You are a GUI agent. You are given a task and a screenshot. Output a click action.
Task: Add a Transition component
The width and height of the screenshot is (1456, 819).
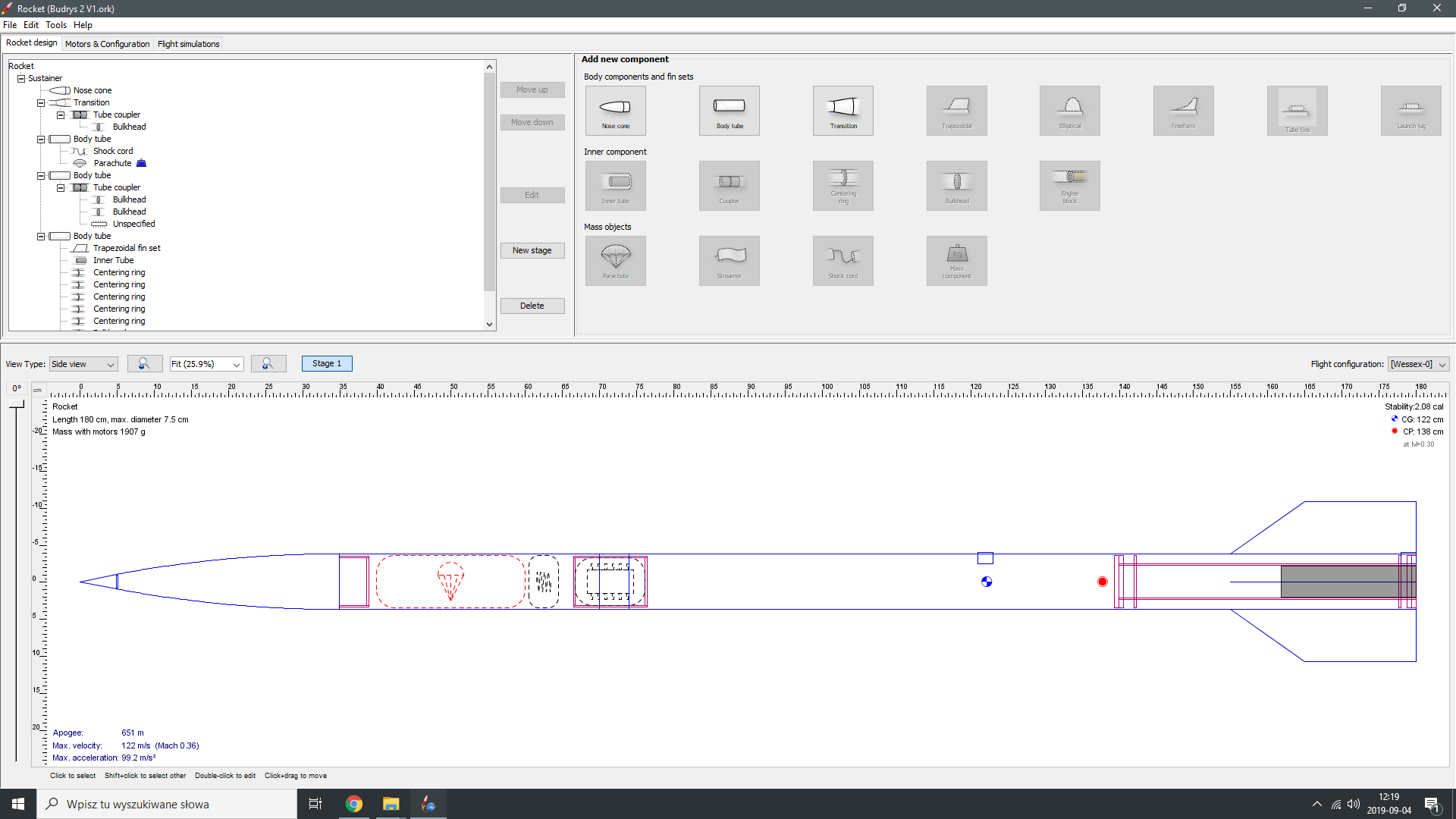[x=843, y=111]
